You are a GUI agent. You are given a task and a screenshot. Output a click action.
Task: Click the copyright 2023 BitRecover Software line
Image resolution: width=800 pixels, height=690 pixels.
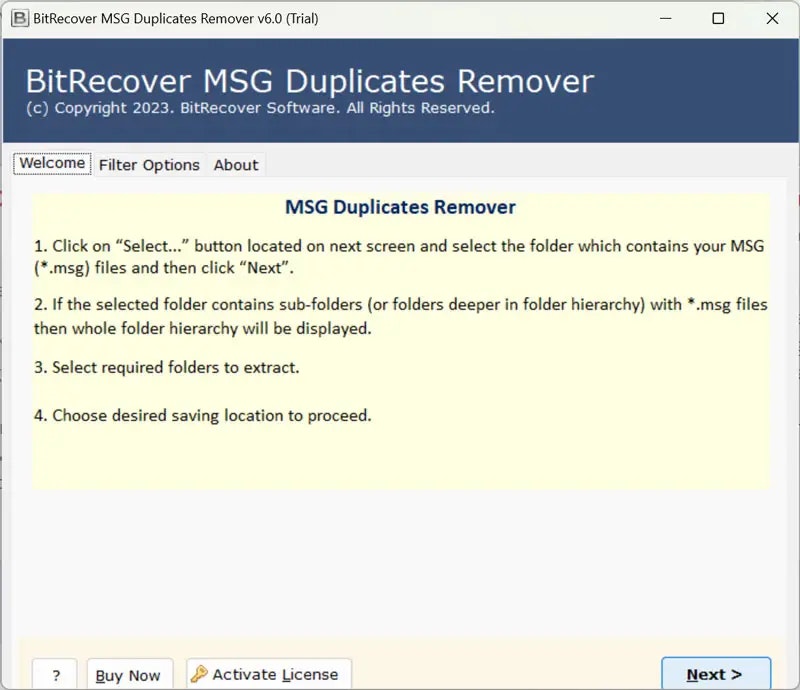click(x=260, y=108)
